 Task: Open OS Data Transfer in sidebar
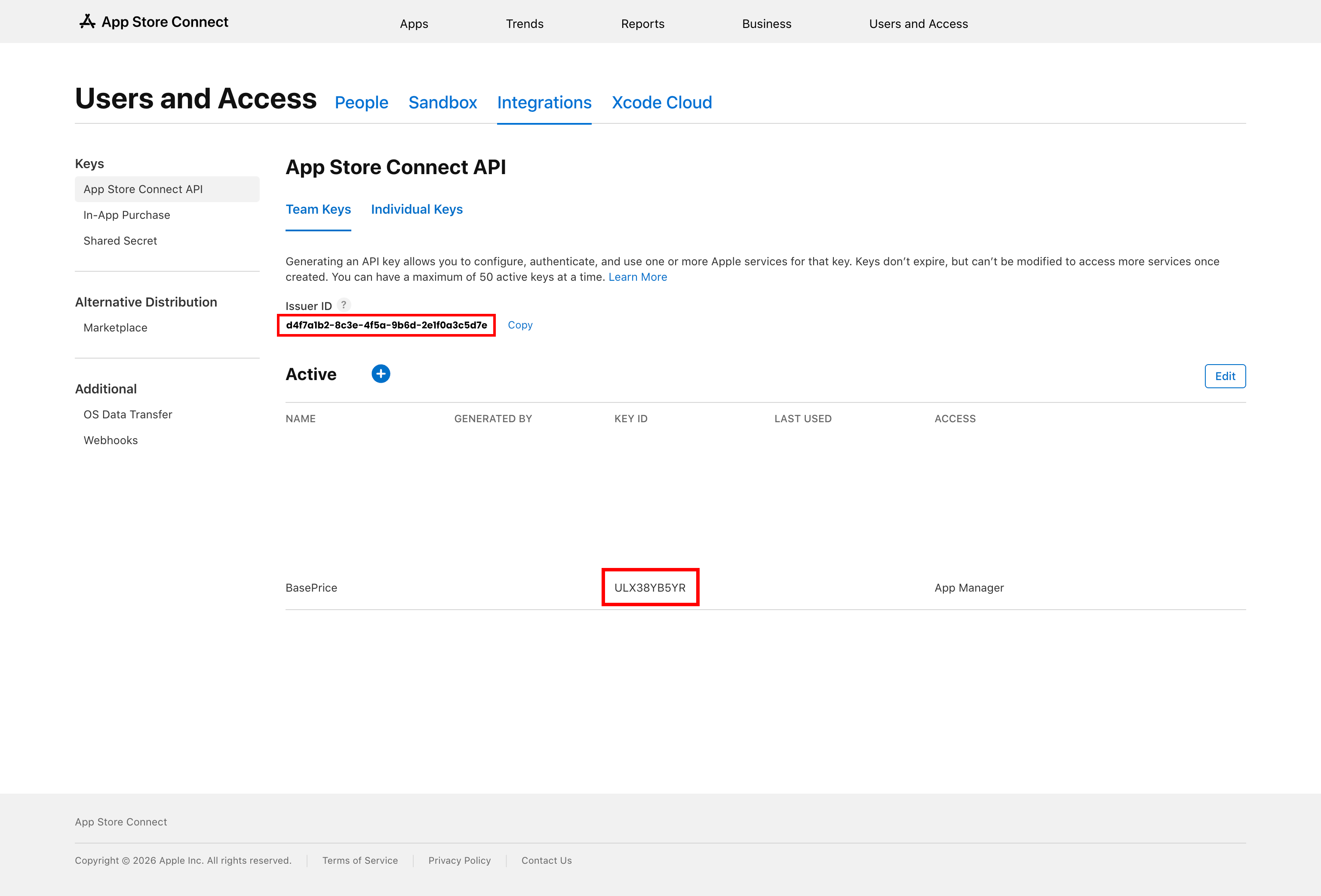coord(128,415)
